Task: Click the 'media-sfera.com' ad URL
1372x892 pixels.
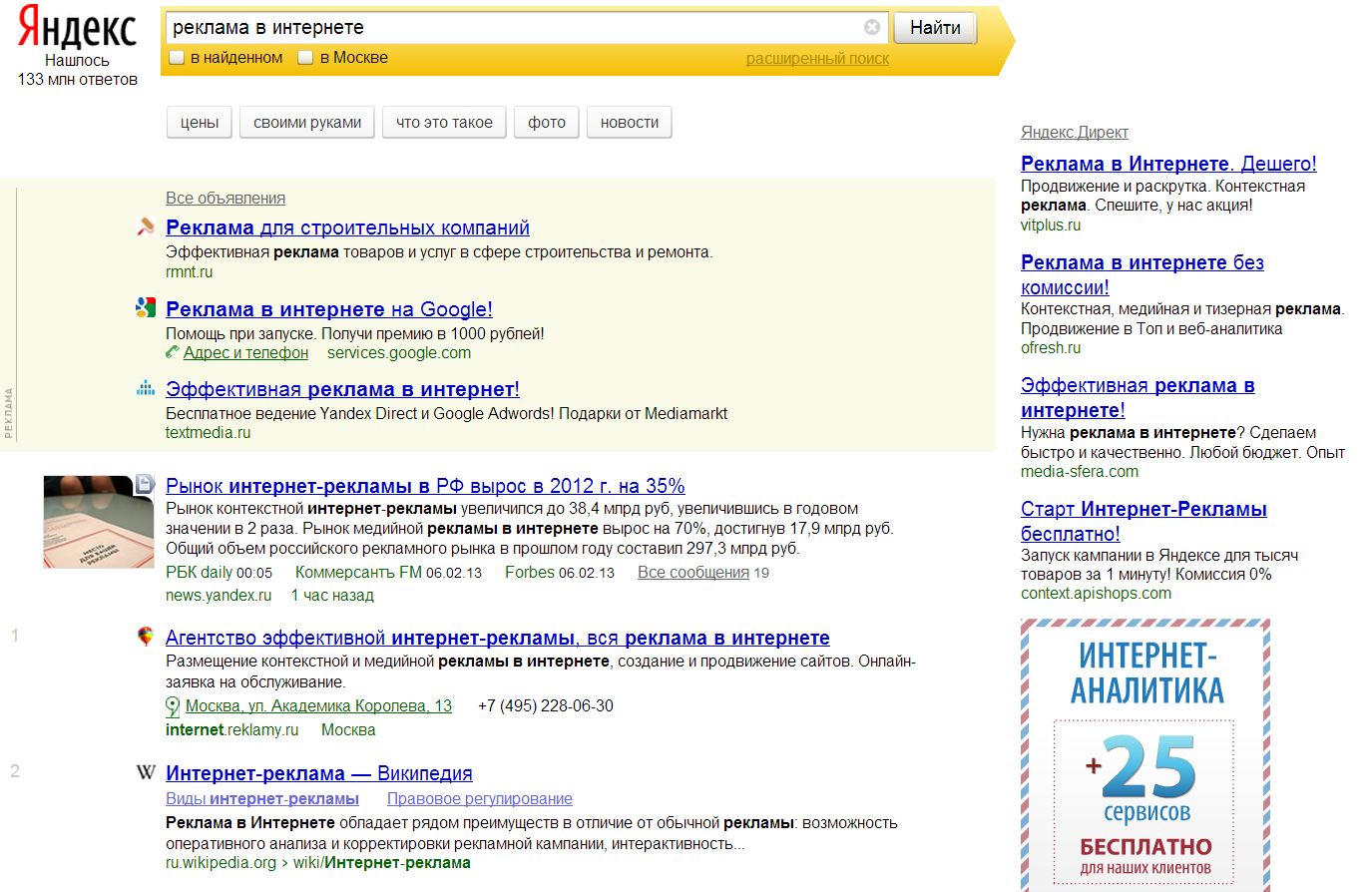Action: 1080,472
